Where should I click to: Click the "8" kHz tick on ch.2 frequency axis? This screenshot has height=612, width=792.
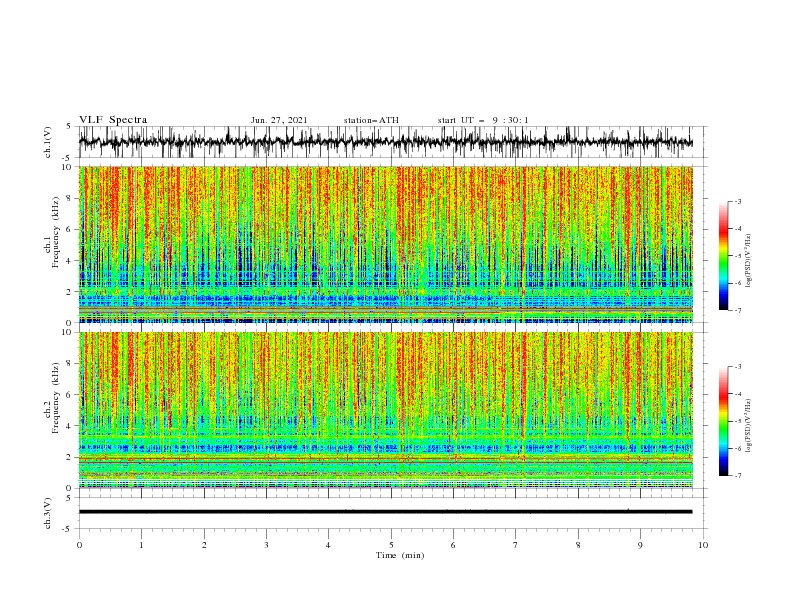click(x=71, y=364)
